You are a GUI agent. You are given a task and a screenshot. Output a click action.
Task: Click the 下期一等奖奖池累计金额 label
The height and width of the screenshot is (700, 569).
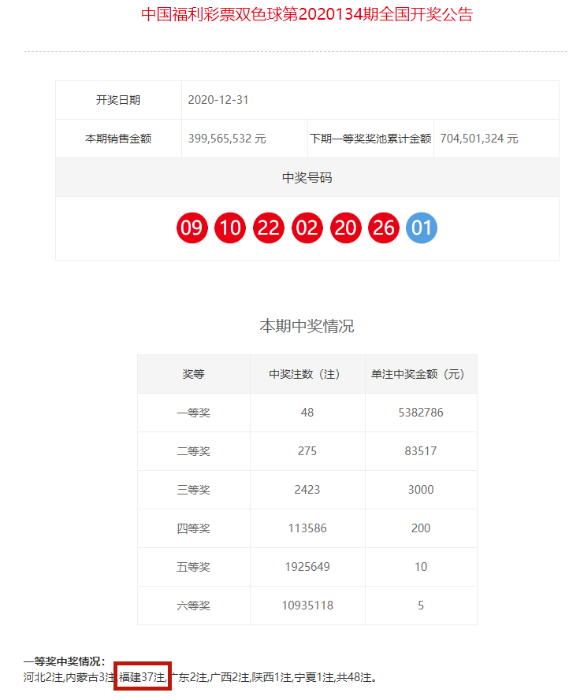(370, 138)
